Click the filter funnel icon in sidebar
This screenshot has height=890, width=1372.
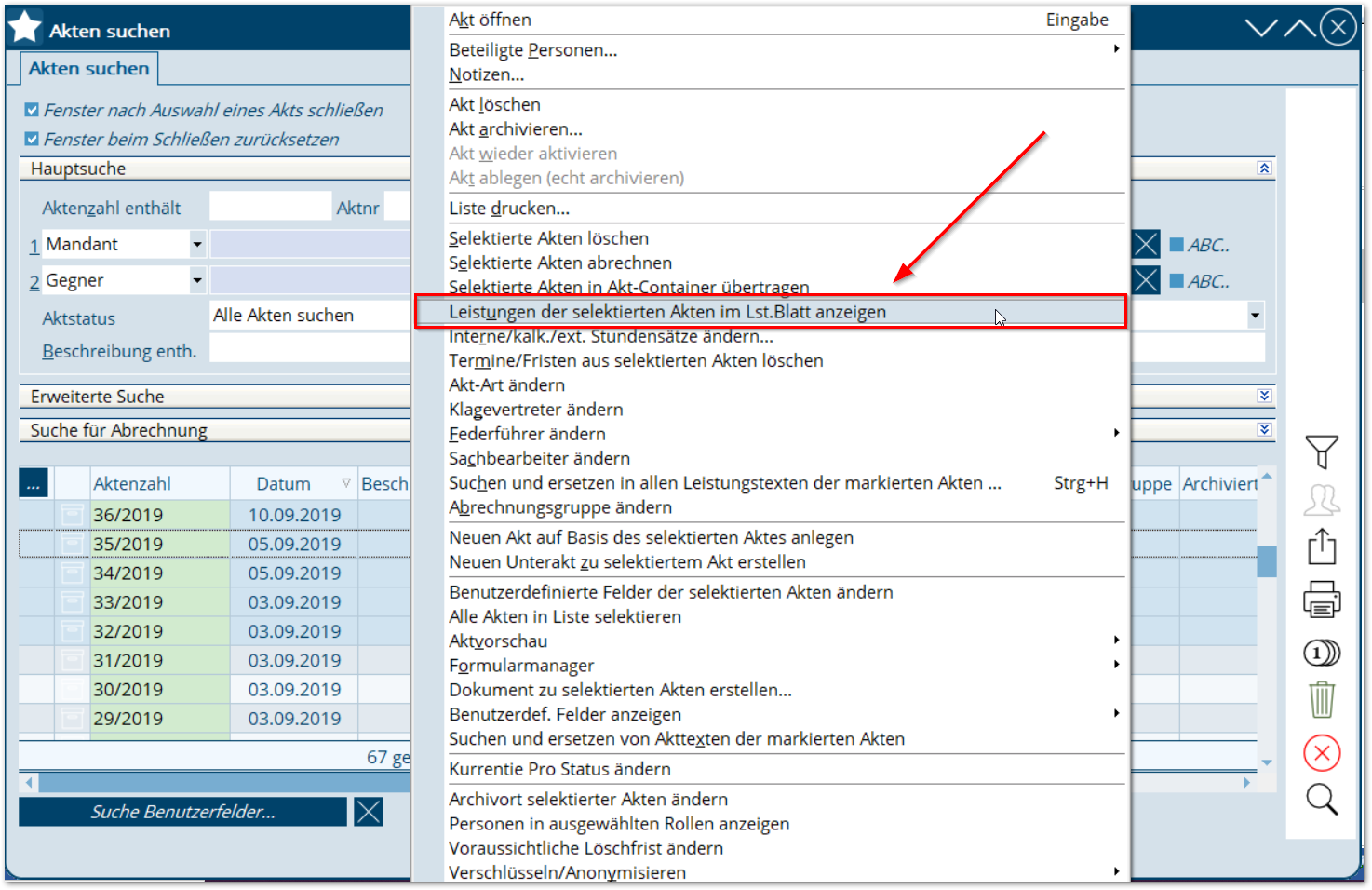tap(1322, 452)
